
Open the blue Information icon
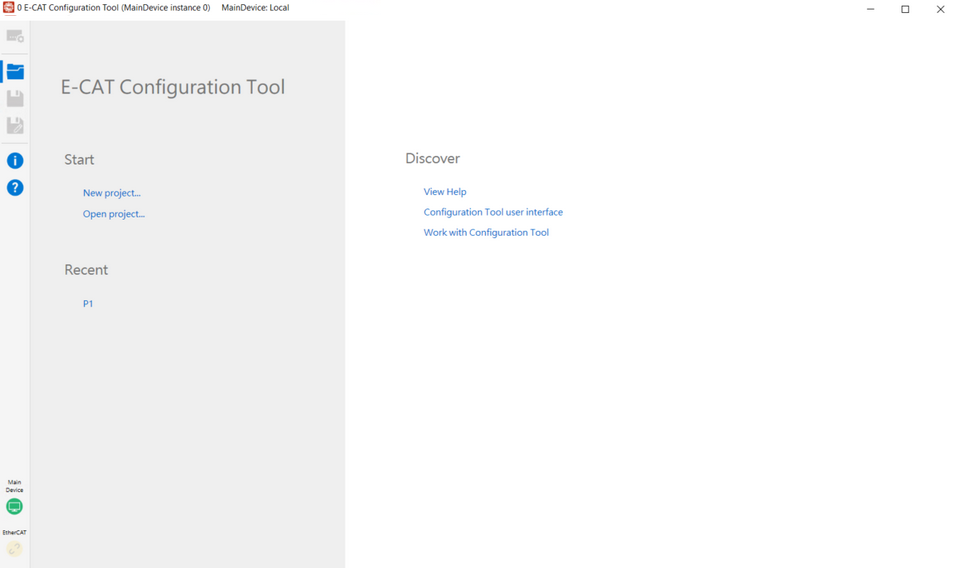pyautogui.click(x=15, y=160)
